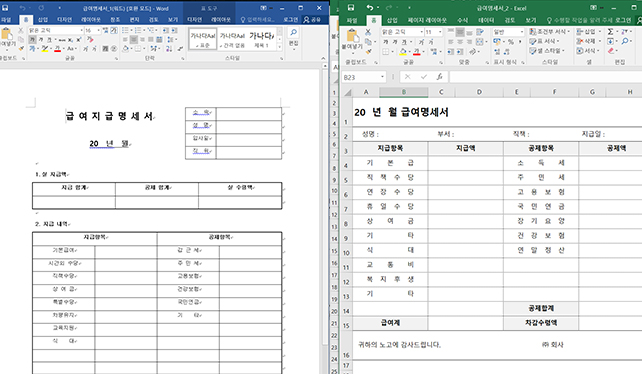Toggle Wrap Text in Excel alignment group

pos(480,32)
